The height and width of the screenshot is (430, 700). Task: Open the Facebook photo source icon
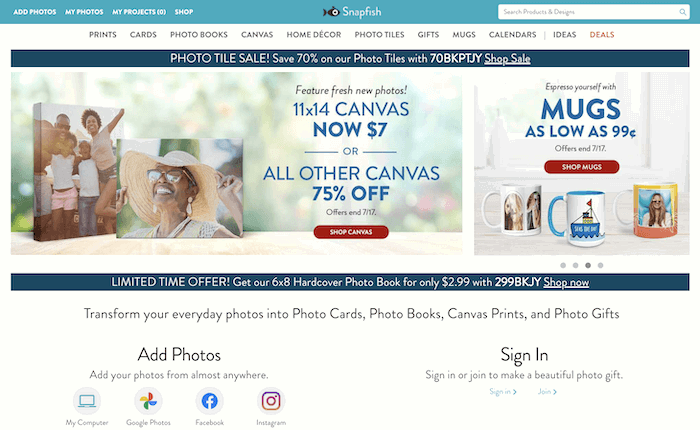(209, 401)
